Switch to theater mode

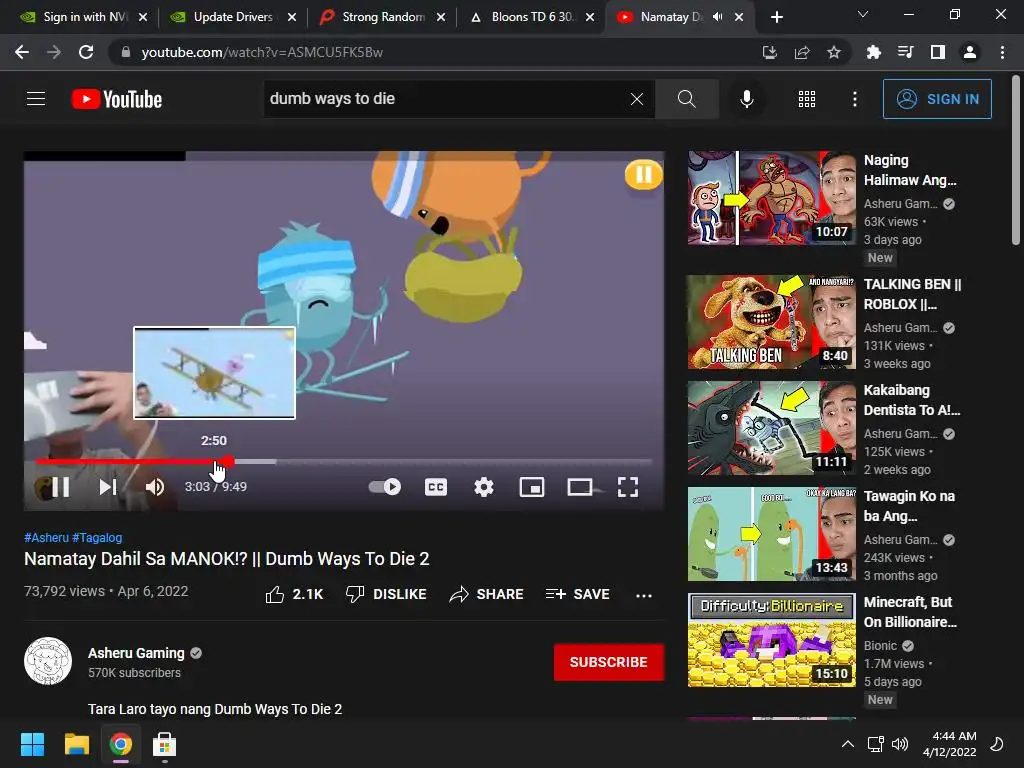(580, 487)
